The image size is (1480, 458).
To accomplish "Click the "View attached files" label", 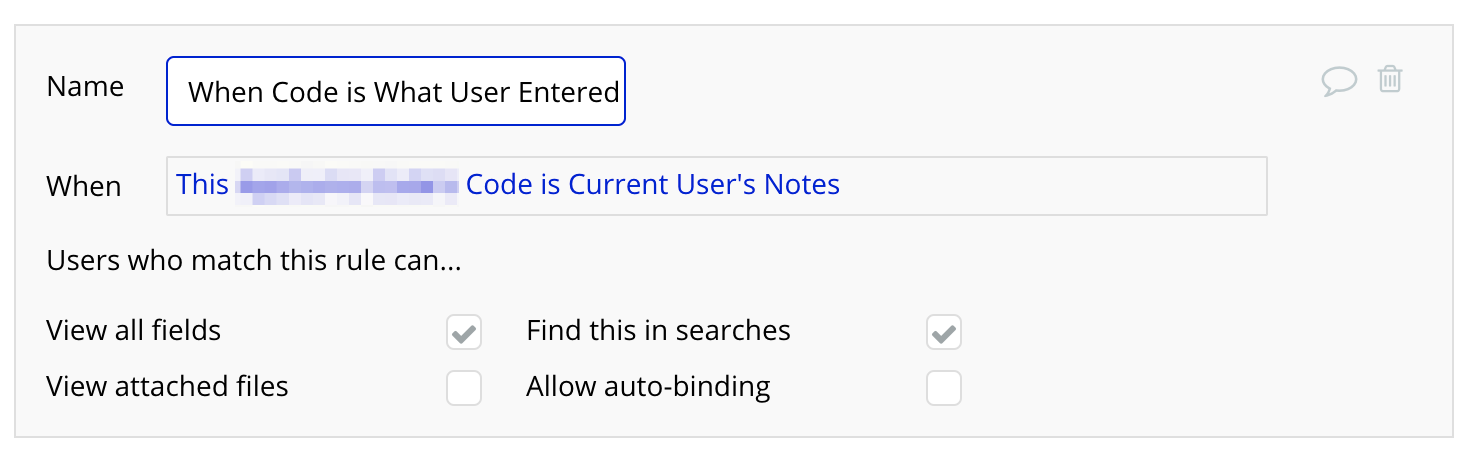I will tap(167, 386).
